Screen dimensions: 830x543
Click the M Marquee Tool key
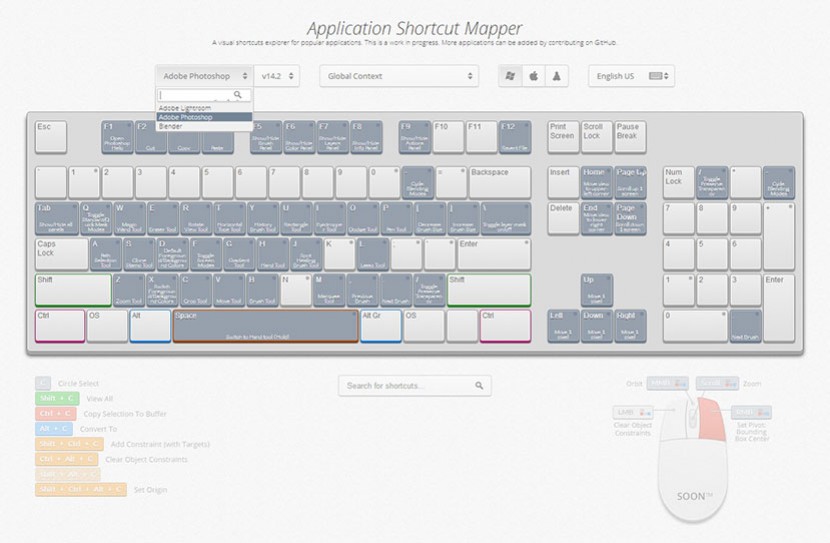pos(329,290)
